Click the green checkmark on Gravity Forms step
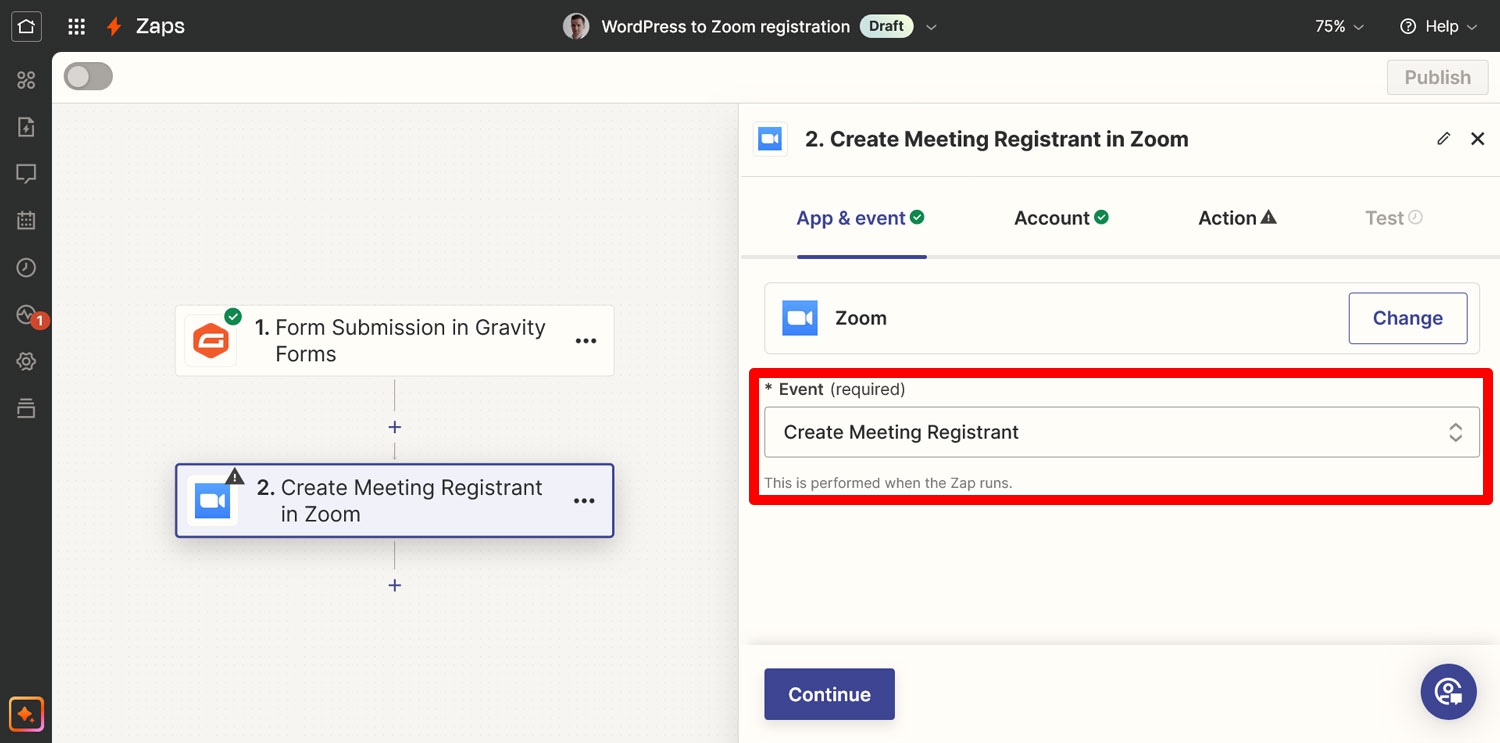The image size is (1500, 743). [x=233, y=316]
